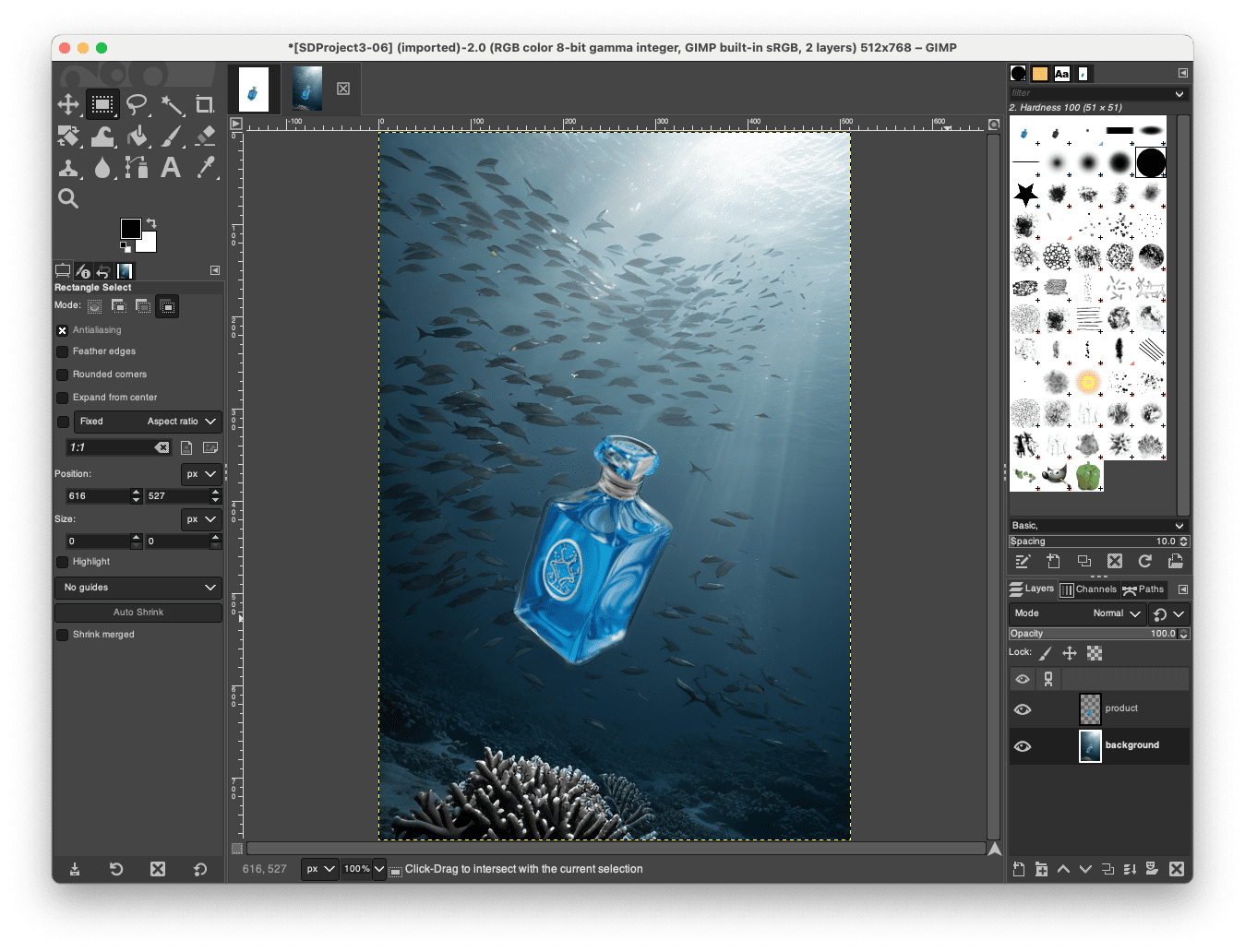Select the Unified Transform tool
The image size is (1245, 952).
point(68,137)
